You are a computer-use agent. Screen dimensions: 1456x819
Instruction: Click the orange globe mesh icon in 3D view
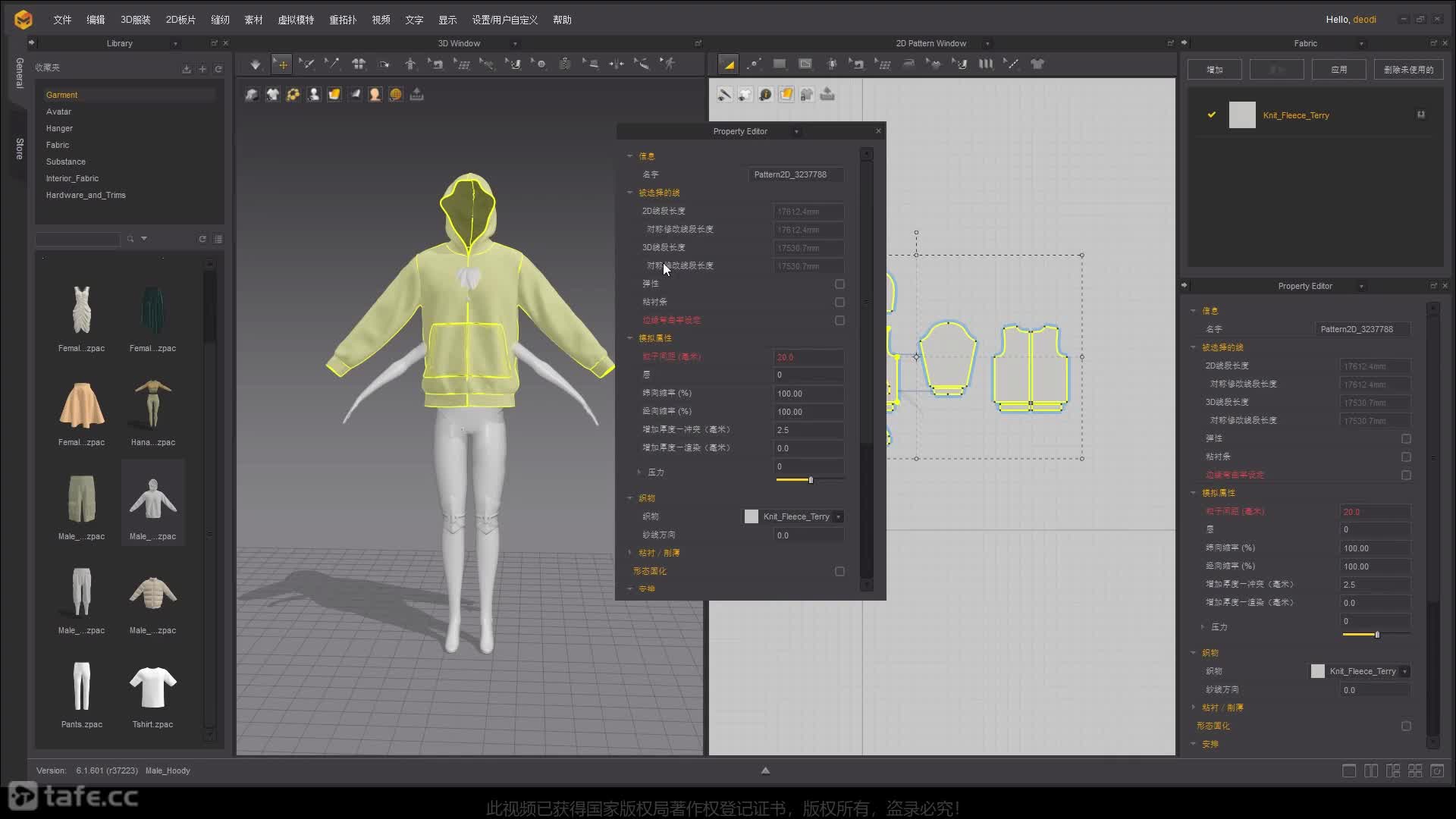[395, 94]
